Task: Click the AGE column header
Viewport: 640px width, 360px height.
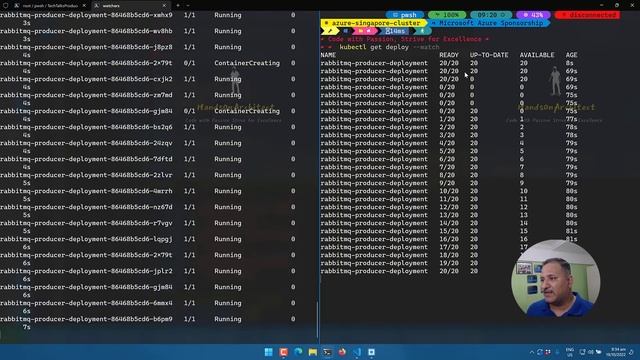Action: [571, 55]
